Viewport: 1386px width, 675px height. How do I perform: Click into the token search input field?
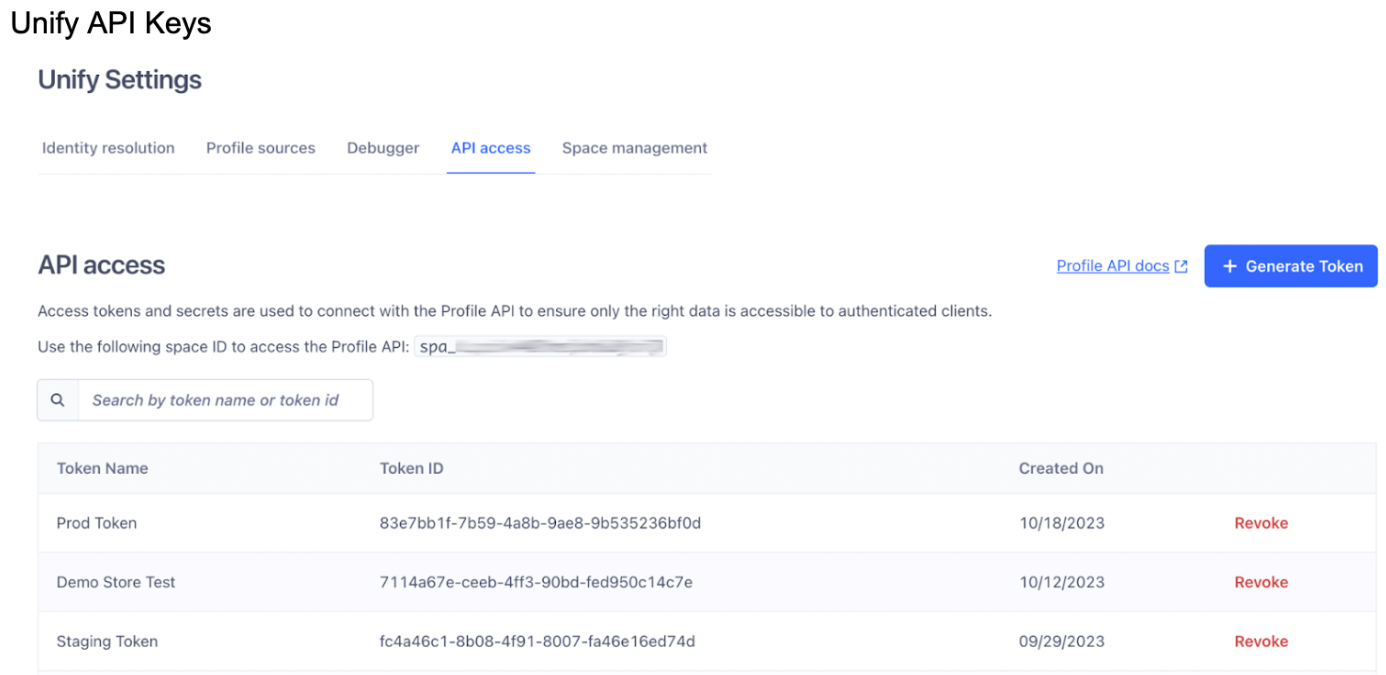tap(225, 399)
